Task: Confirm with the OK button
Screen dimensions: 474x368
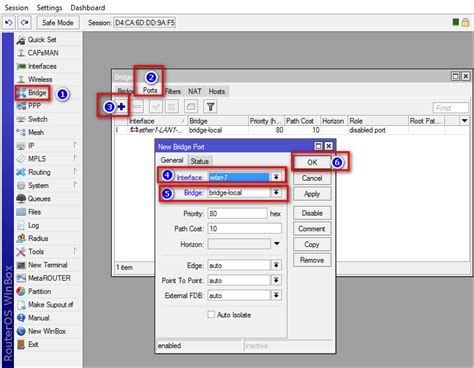Action: [x=312, y=162]
